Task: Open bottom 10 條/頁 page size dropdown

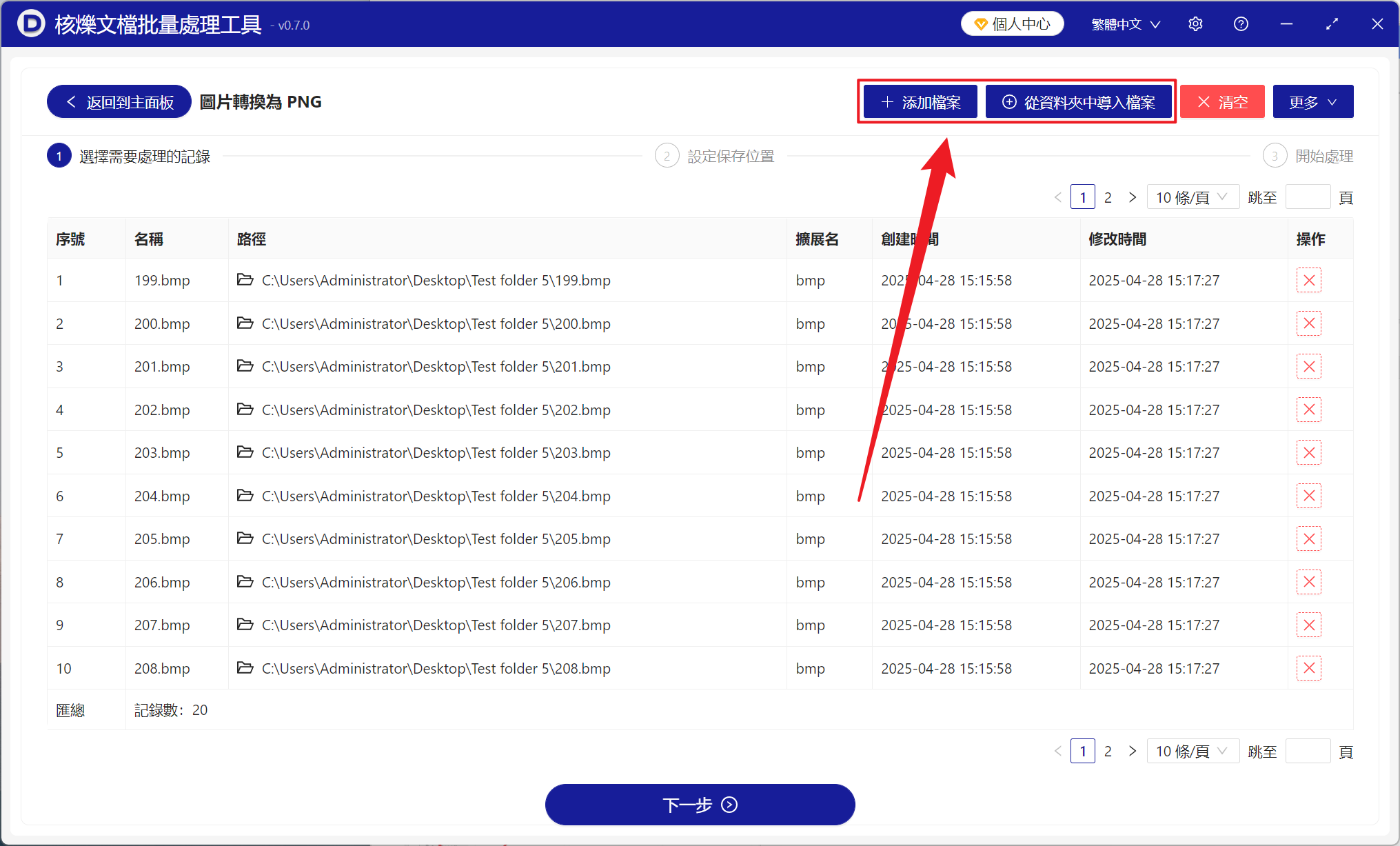Action: (x=1193, y=751)
